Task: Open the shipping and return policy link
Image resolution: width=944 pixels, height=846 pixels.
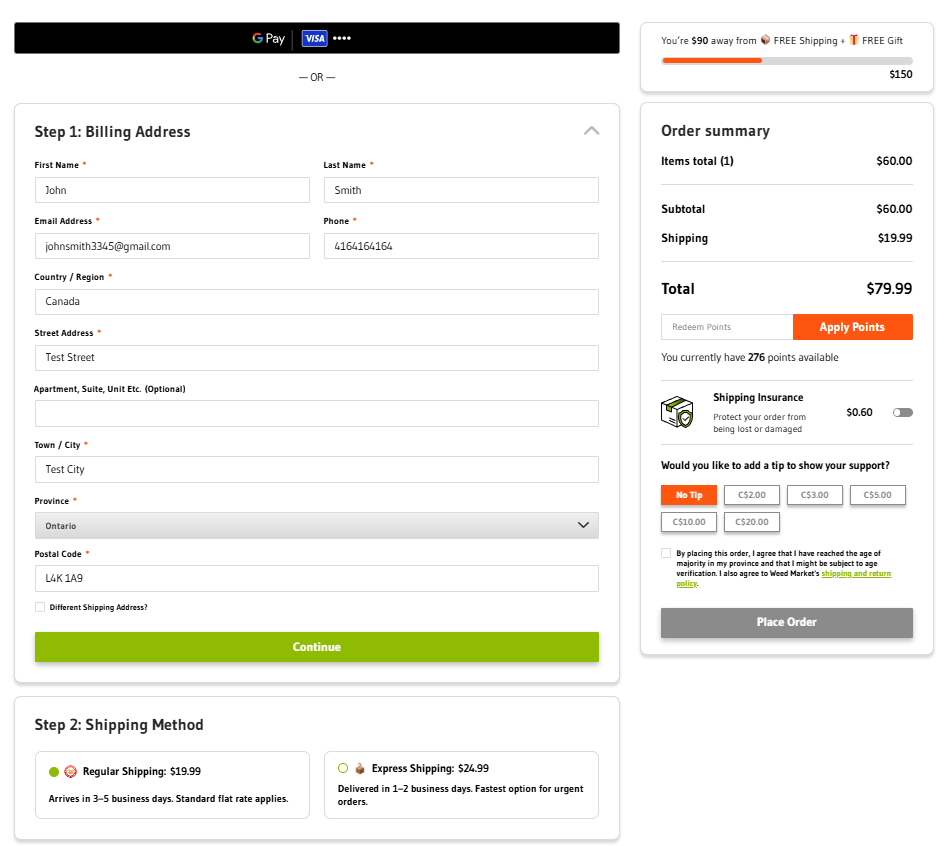Action: click(x=856, y=574)
